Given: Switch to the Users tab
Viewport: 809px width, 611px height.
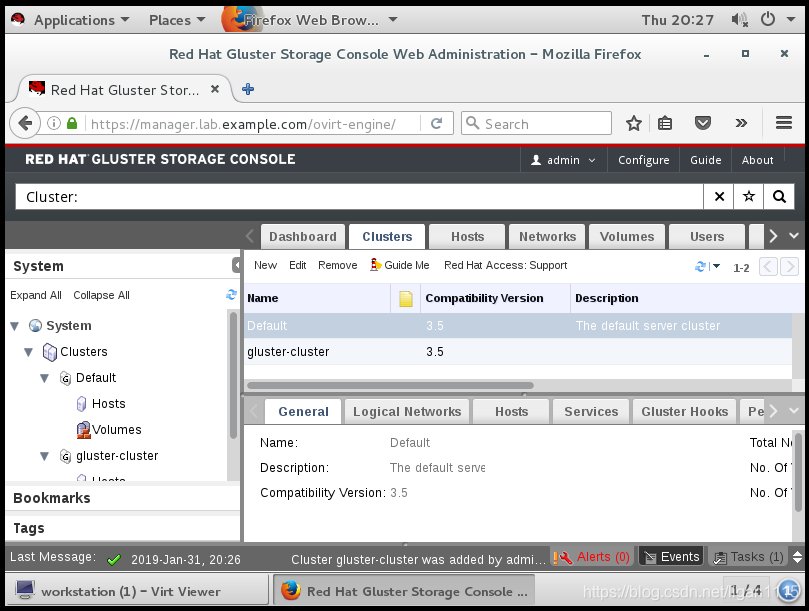Looking at the screenshot, I should [x=707, y=236].
